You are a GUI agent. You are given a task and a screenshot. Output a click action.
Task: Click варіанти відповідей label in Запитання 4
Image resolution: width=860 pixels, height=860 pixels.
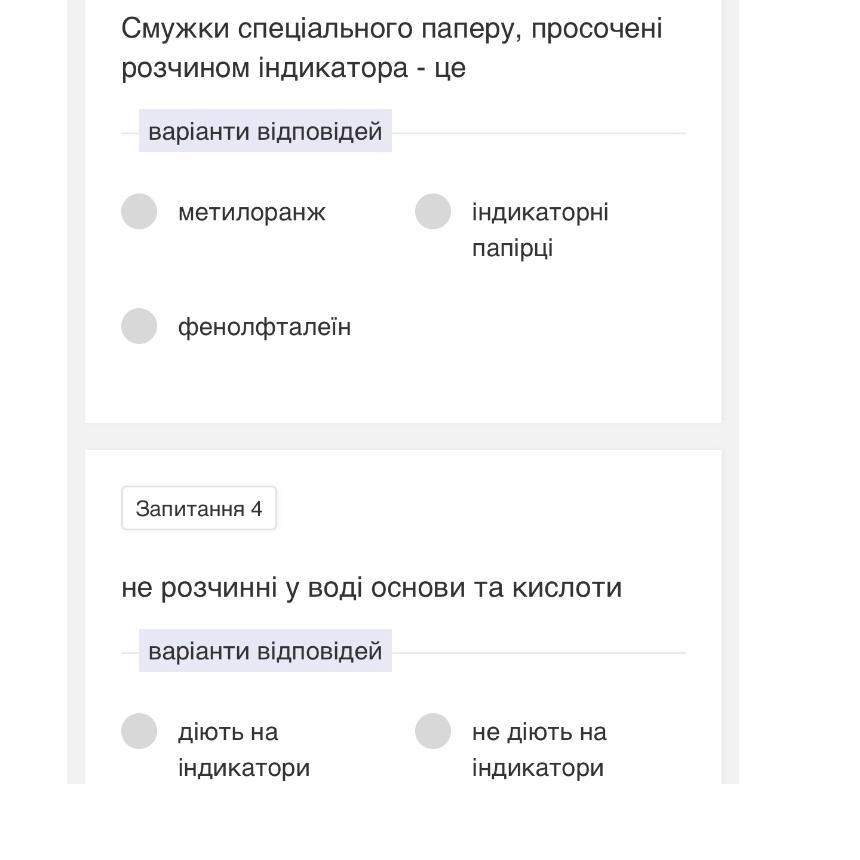(x=265, y=651)
